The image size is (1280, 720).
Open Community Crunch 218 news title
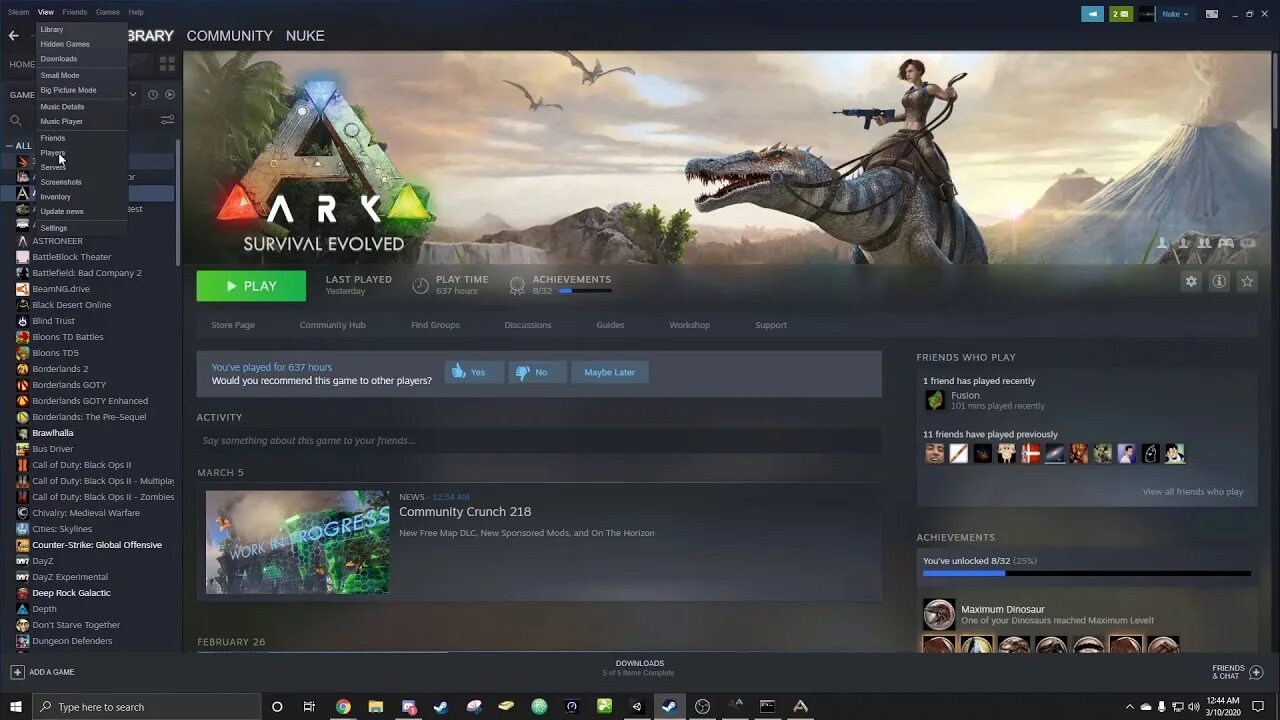(x=465, y=512)
